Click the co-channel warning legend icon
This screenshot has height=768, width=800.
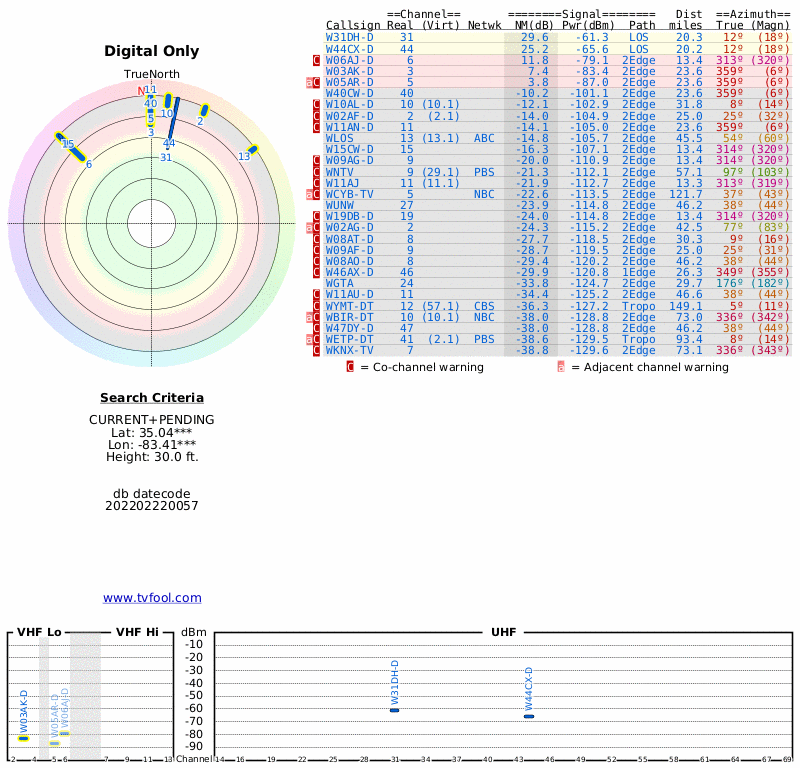click(350, 367)
